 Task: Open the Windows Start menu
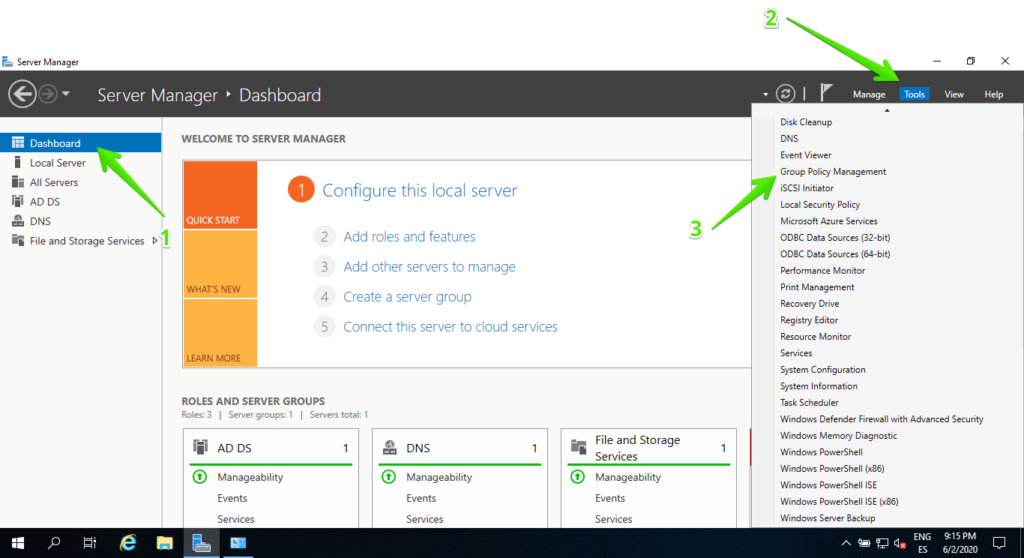(x=18, y=543)
